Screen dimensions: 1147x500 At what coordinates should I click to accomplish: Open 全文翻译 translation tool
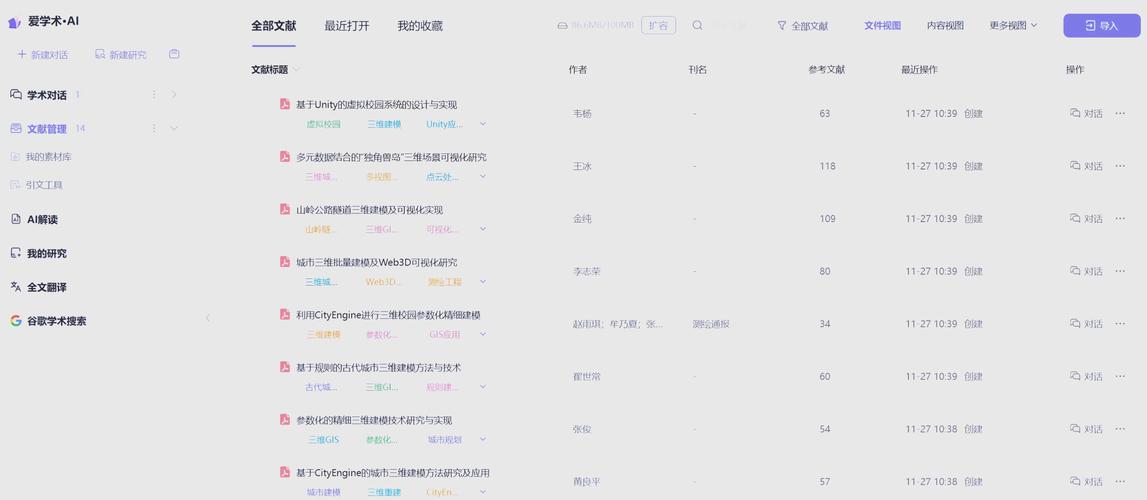[x=39, y=287]
